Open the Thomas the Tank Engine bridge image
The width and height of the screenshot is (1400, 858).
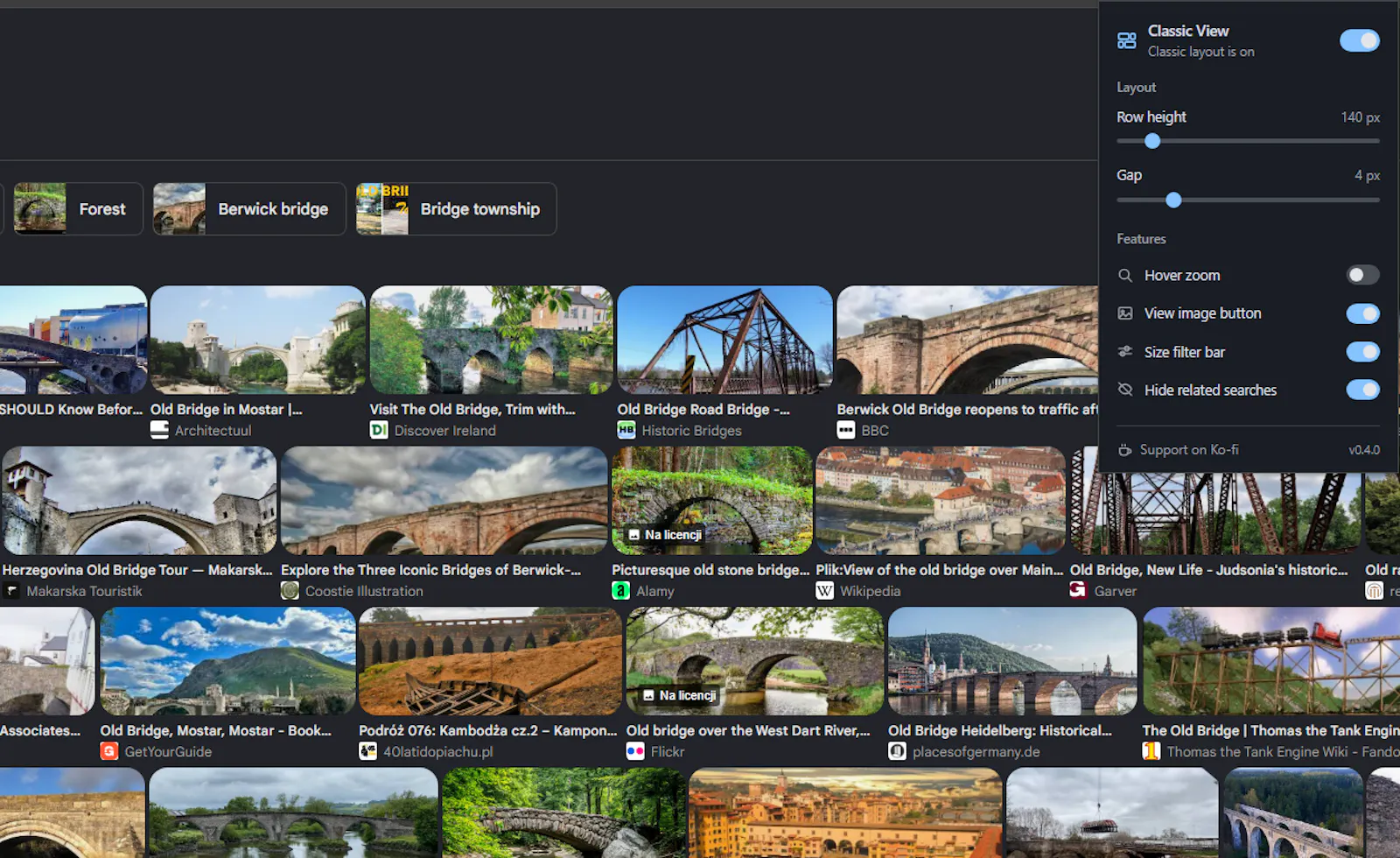point(1270,661)
